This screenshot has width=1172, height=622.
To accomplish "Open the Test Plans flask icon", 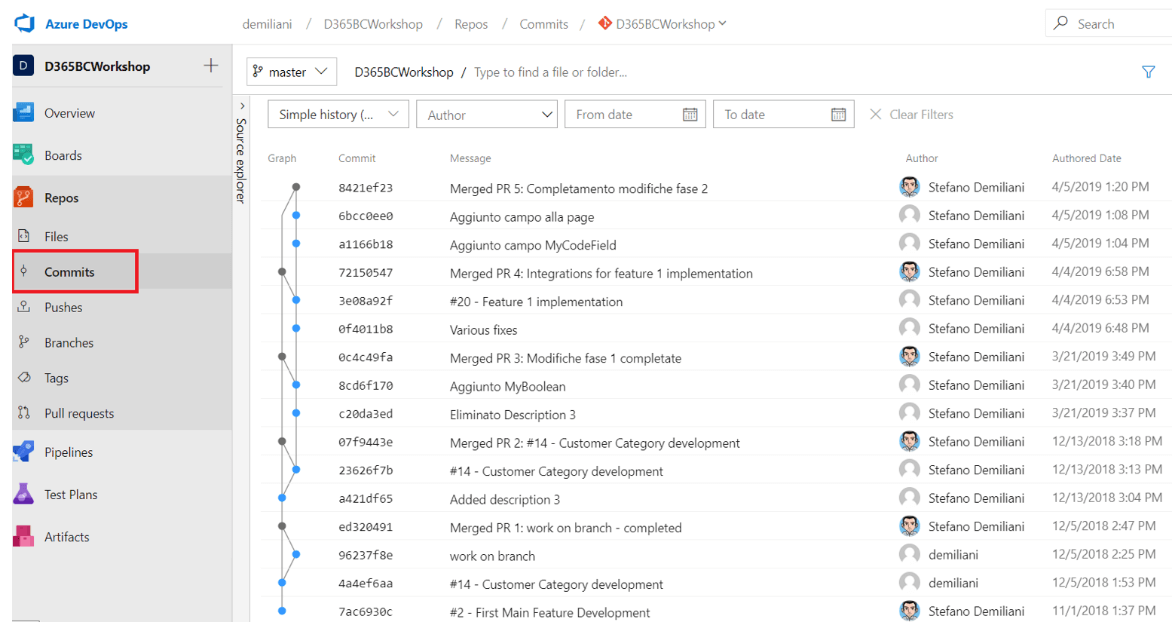I will point(24,494).
